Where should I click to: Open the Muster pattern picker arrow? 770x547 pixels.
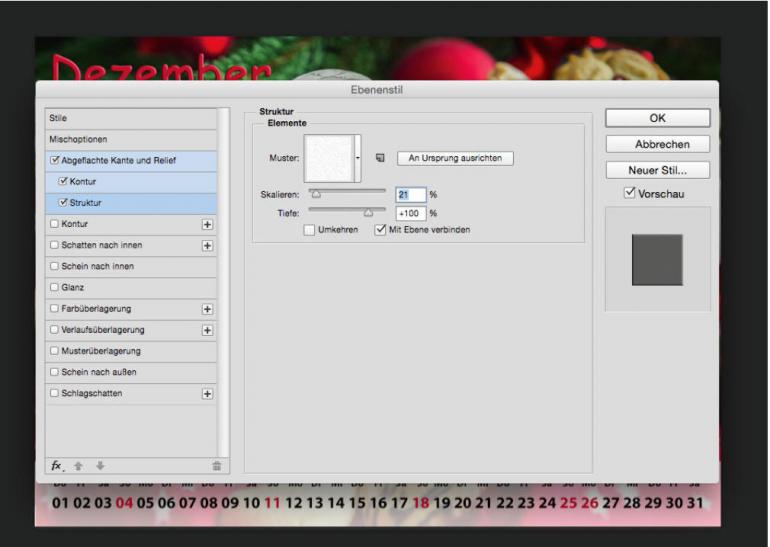point(358,158)
